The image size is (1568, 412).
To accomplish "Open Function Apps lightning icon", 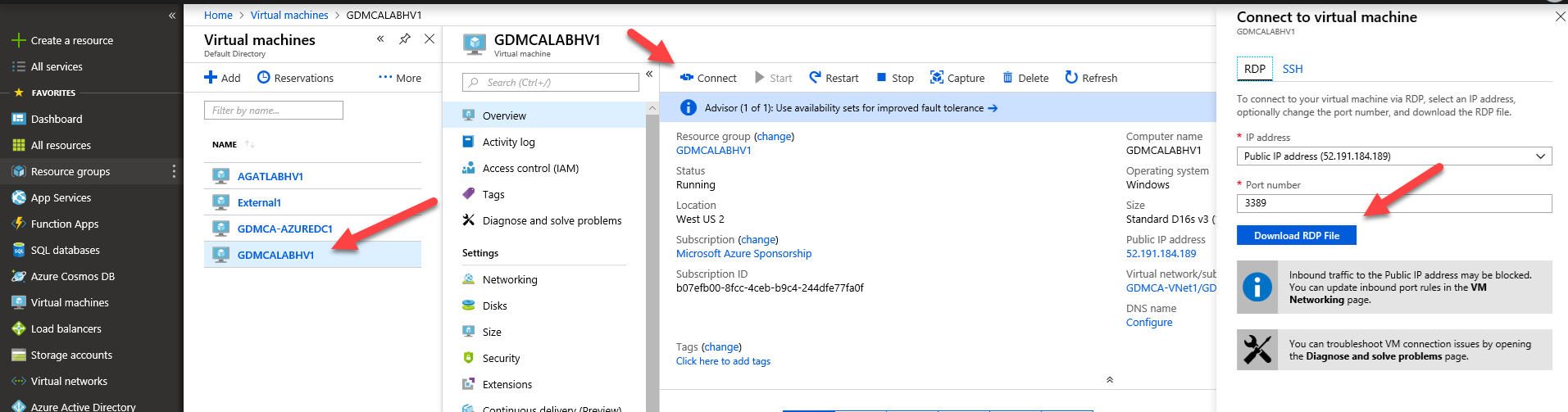I will [x=18, y=224].
